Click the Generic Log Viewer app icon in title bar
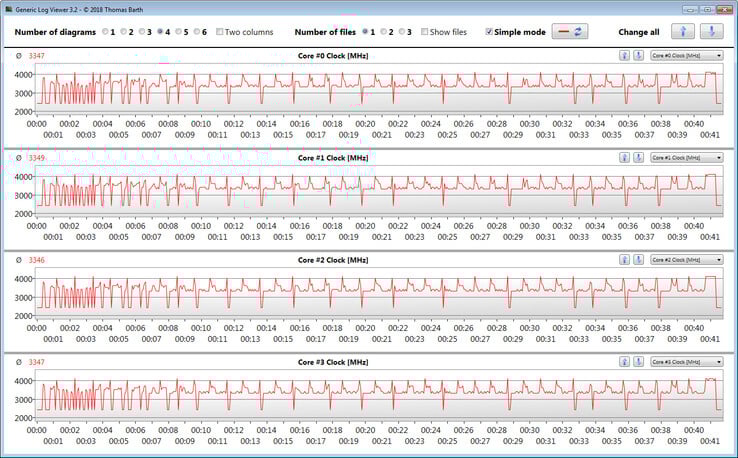The height and width of the screenshot is (458, 738). tap(8, 9)
